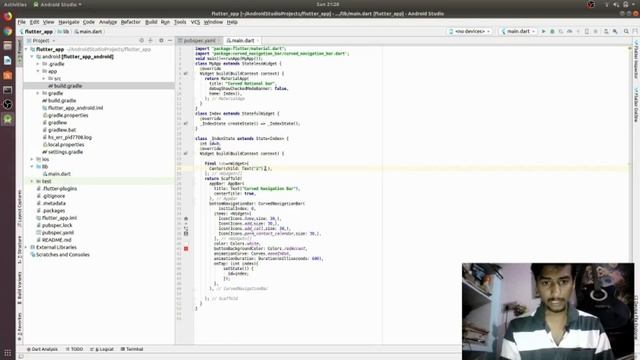Open the TODO tool window

tap(75, 349)
